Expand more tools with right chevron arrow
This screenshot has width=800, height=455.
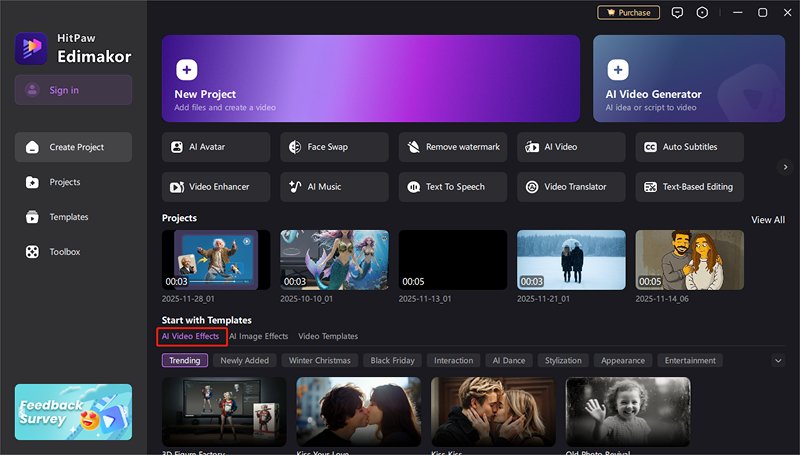[785, 167]
